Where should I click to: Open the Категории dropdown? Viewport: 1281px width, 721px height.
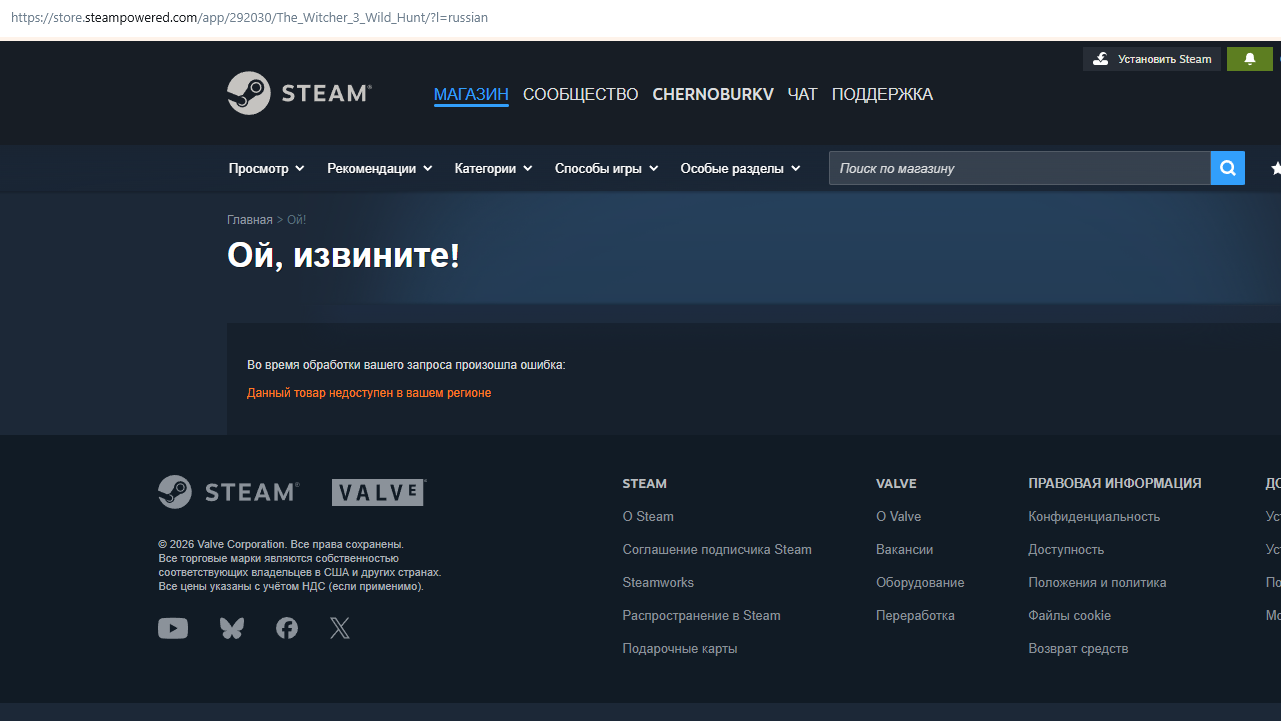click(x=494, y=168)
